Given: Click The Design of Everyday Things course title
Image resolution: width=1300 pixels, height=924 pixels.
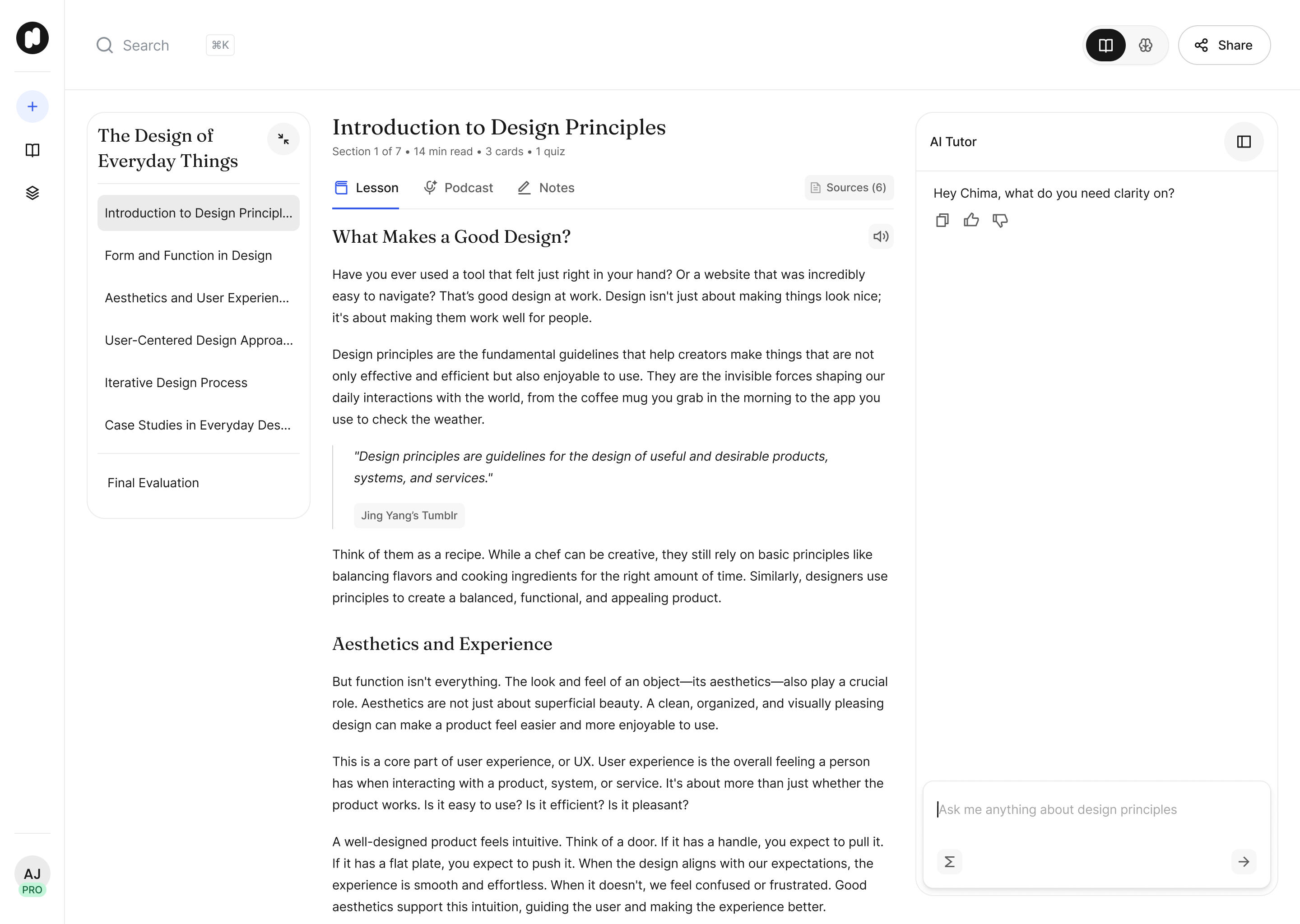Looking at the screenshot, I should click(168, 148).
